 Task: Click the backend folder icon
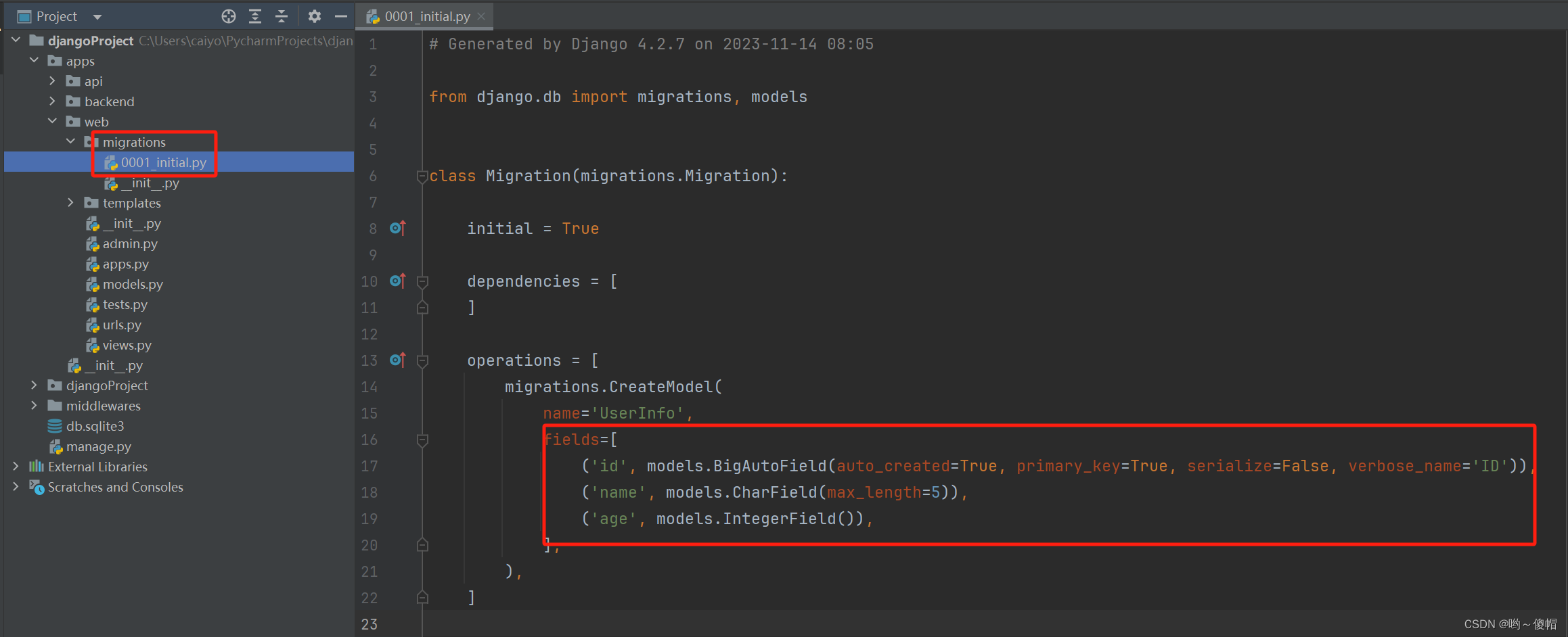coord(73,101)
